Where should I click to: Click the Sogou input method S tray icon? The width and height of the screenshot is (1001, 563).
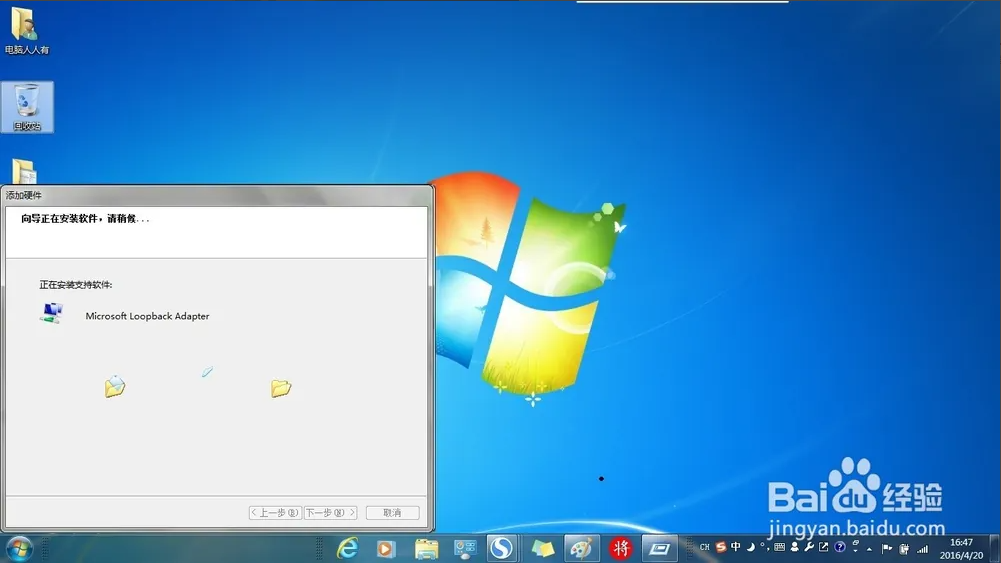click(x=721, y=547)
